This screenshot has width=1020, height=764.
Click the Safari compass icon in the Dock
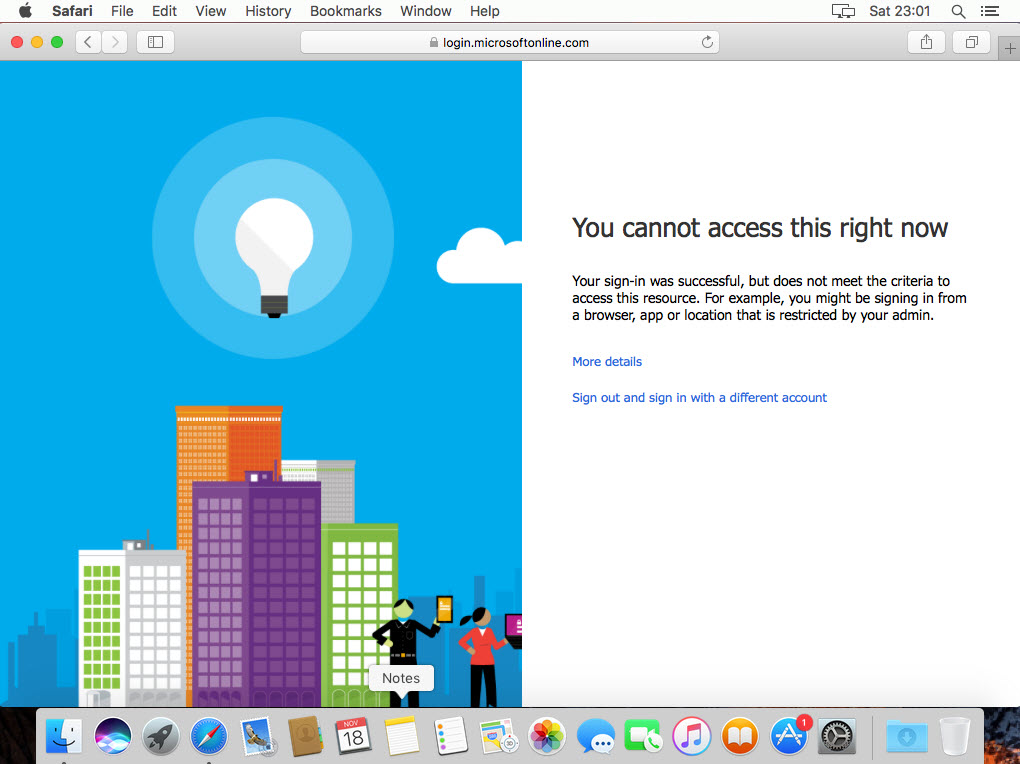[209, 737]
